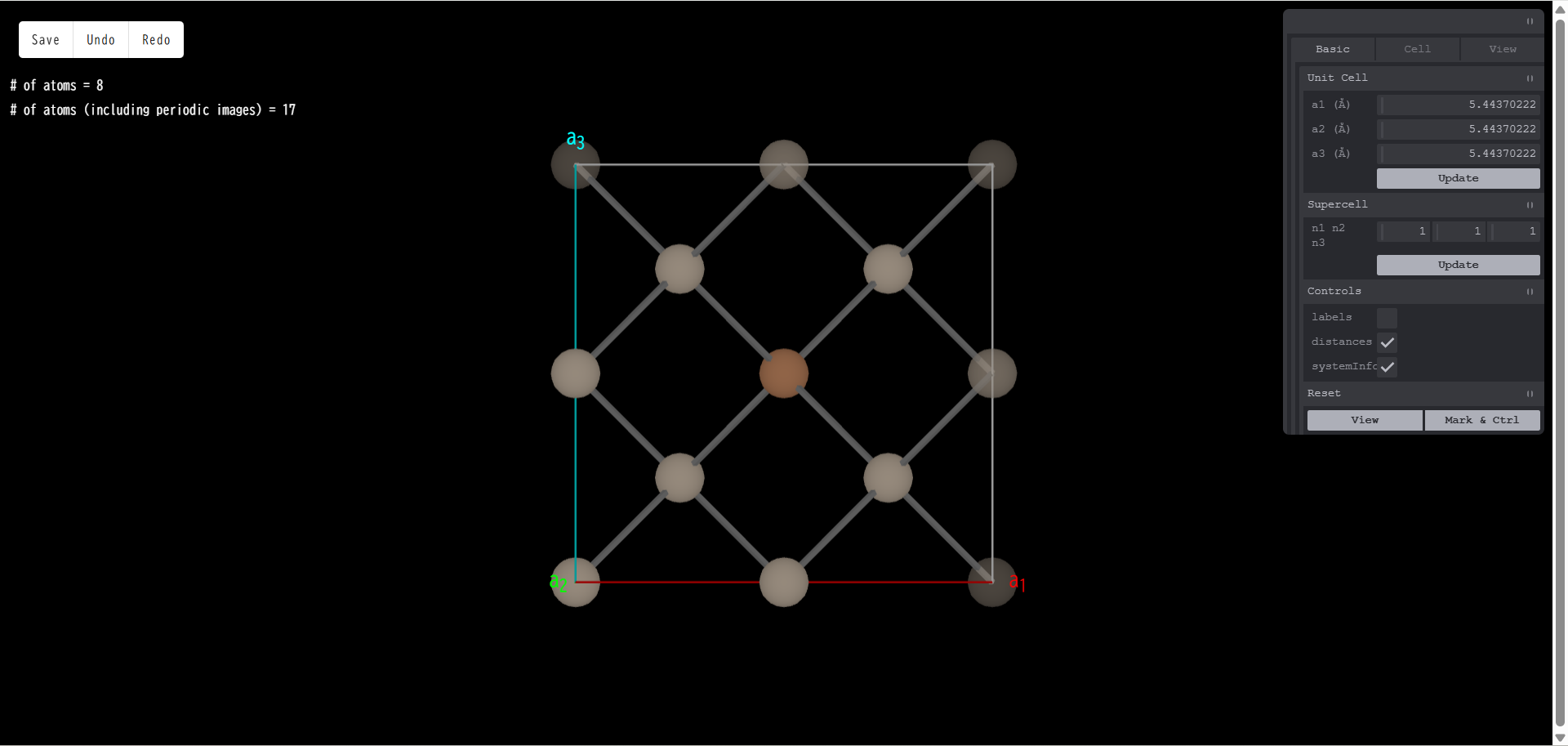Click the atom at the a1 corner
This screenshot has width=1568, height=746.
pyautogui.click(x=991, y=582)
